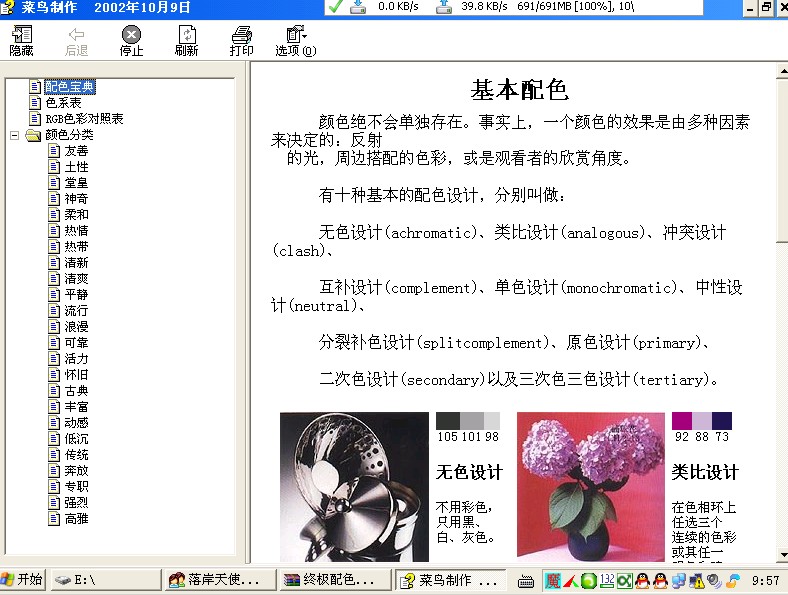788x595 pixels.
Task: Open the 怀旧 topic page
Action: pyautogui.click(x=76, y=375)
